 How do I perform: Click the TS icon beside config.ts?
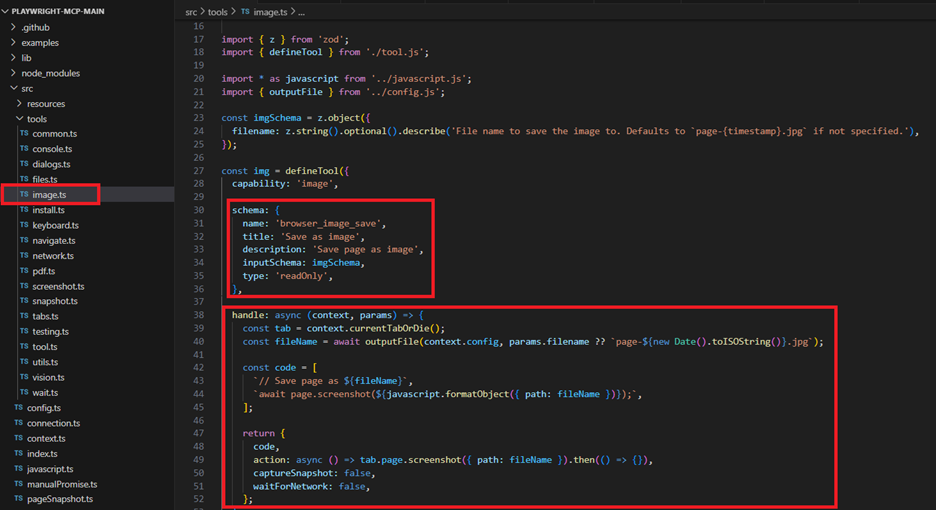coord(18,408)
